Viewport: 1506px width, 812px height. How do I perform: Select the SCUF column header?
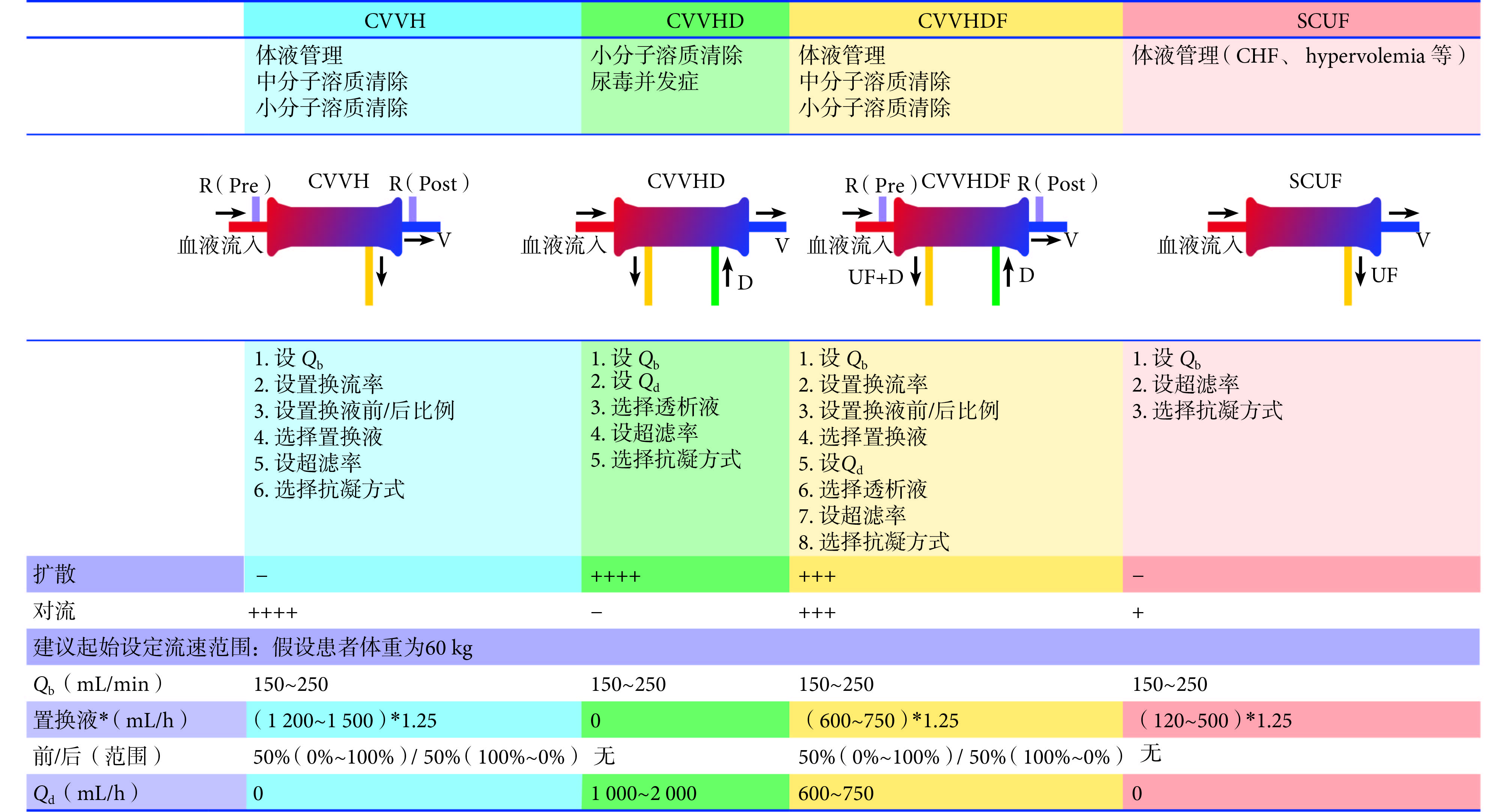[x=1322, y=21]
